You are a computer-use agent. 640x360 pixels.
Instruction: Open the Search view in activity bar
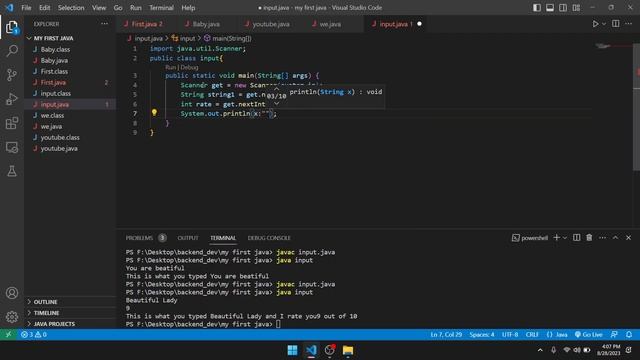(x=12, y=51)
